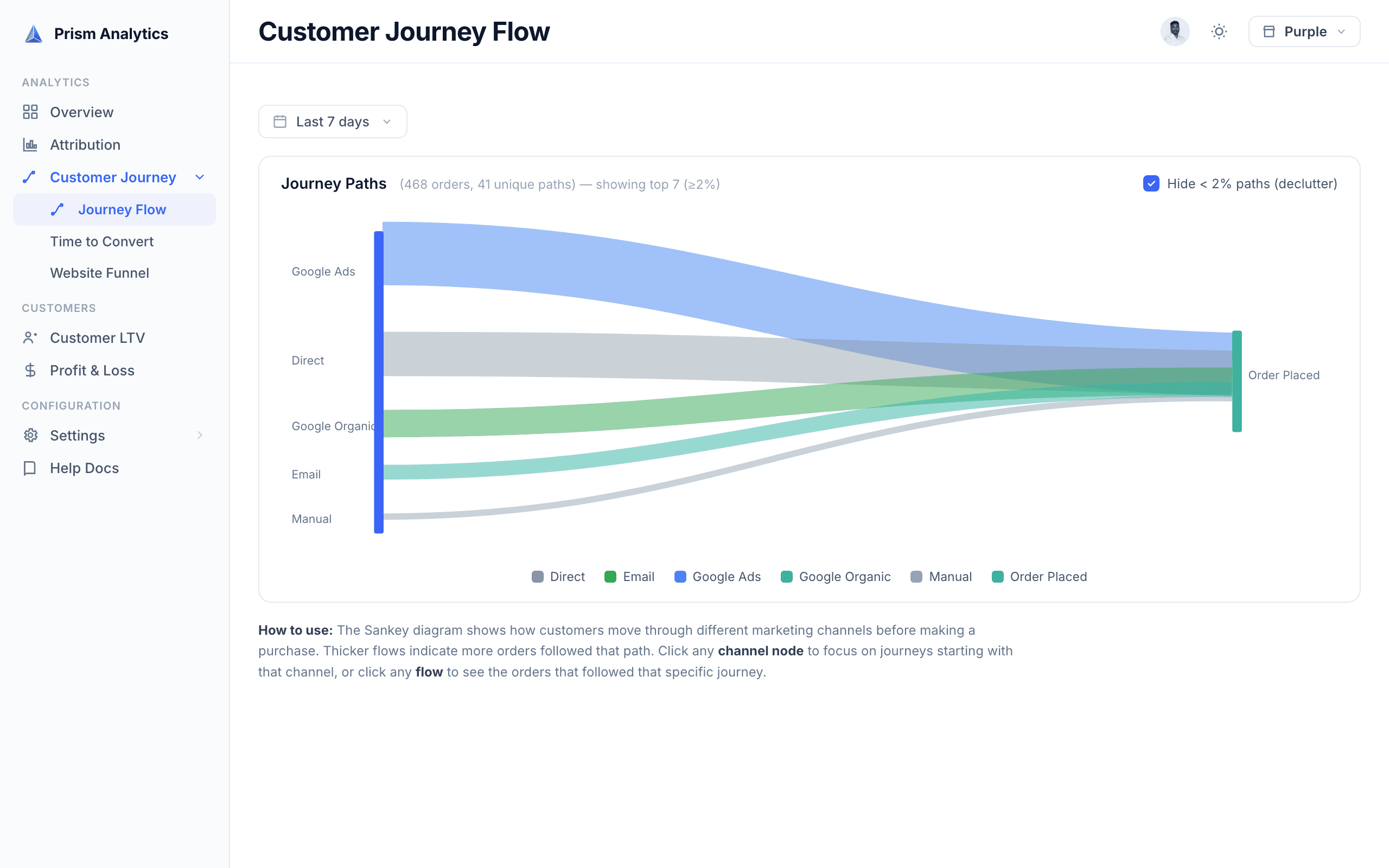Viewport: 1389px width, 868px height.
Task: Click the Journey Flow menu label
Action: tap(122, 209)
